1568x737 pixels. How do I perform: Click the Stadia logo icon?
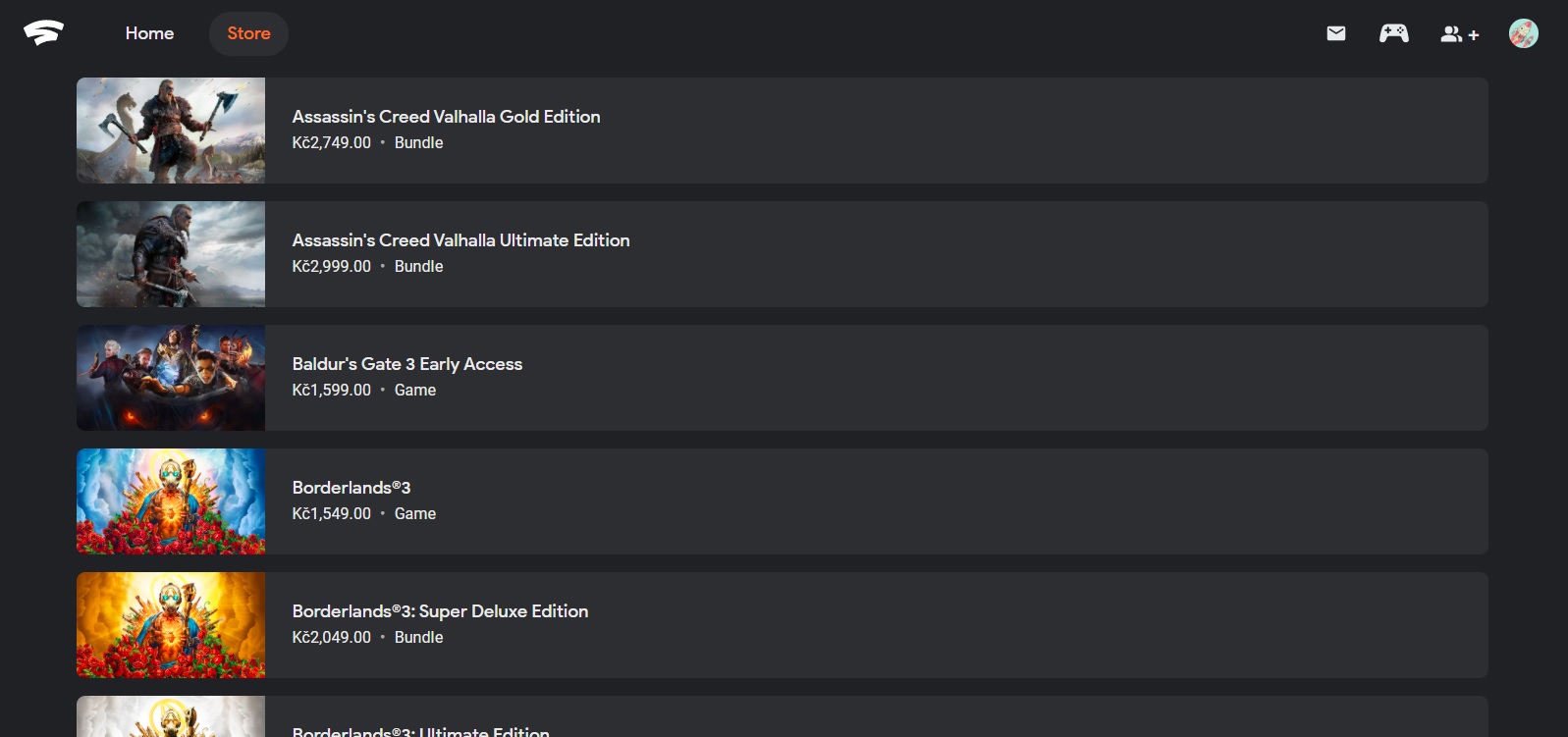(x=43, y=33)
